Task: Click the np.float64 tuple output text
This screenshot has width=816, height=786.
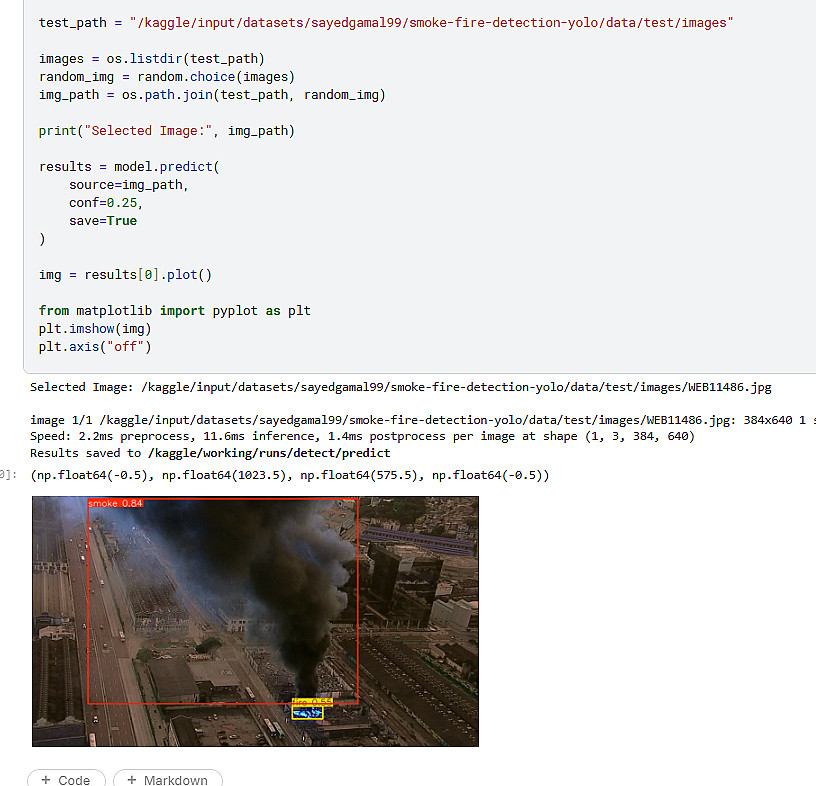Action: pyautogui.click(x=289, y=475)
